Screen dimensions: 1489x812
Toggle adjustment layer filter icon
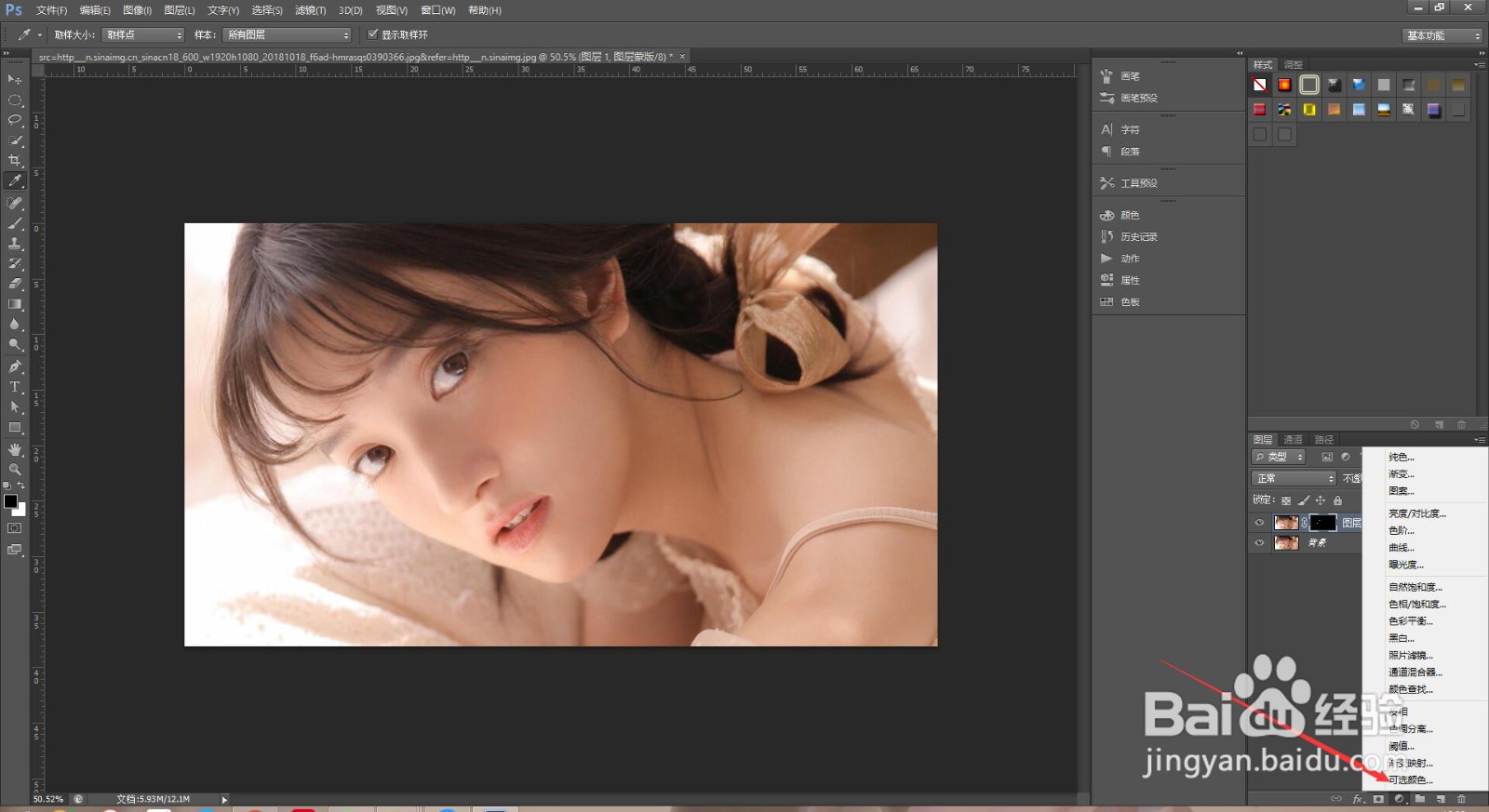[1345, 457]
